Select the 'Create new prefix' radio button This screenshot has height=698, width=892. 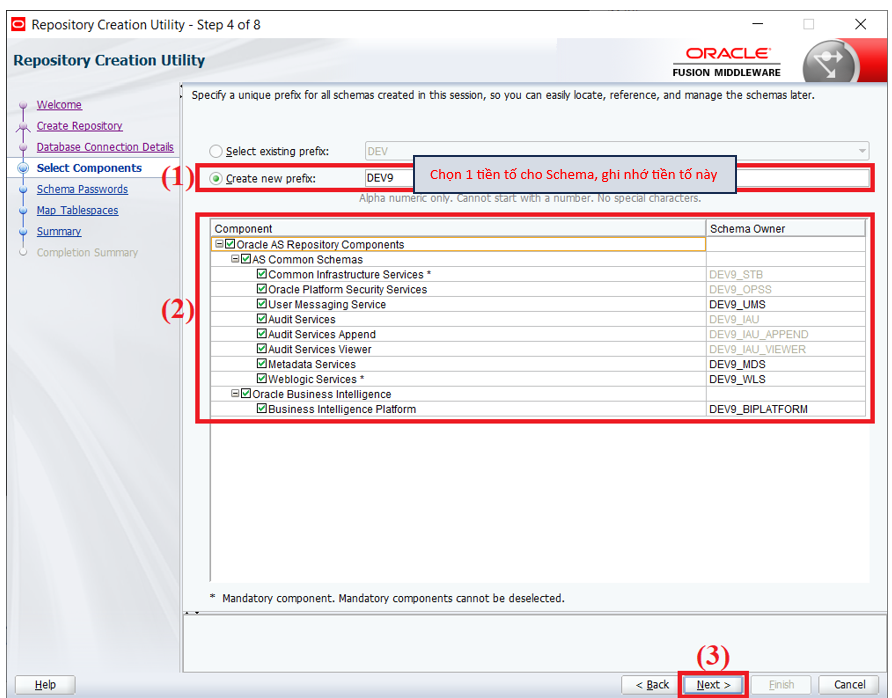216,179
